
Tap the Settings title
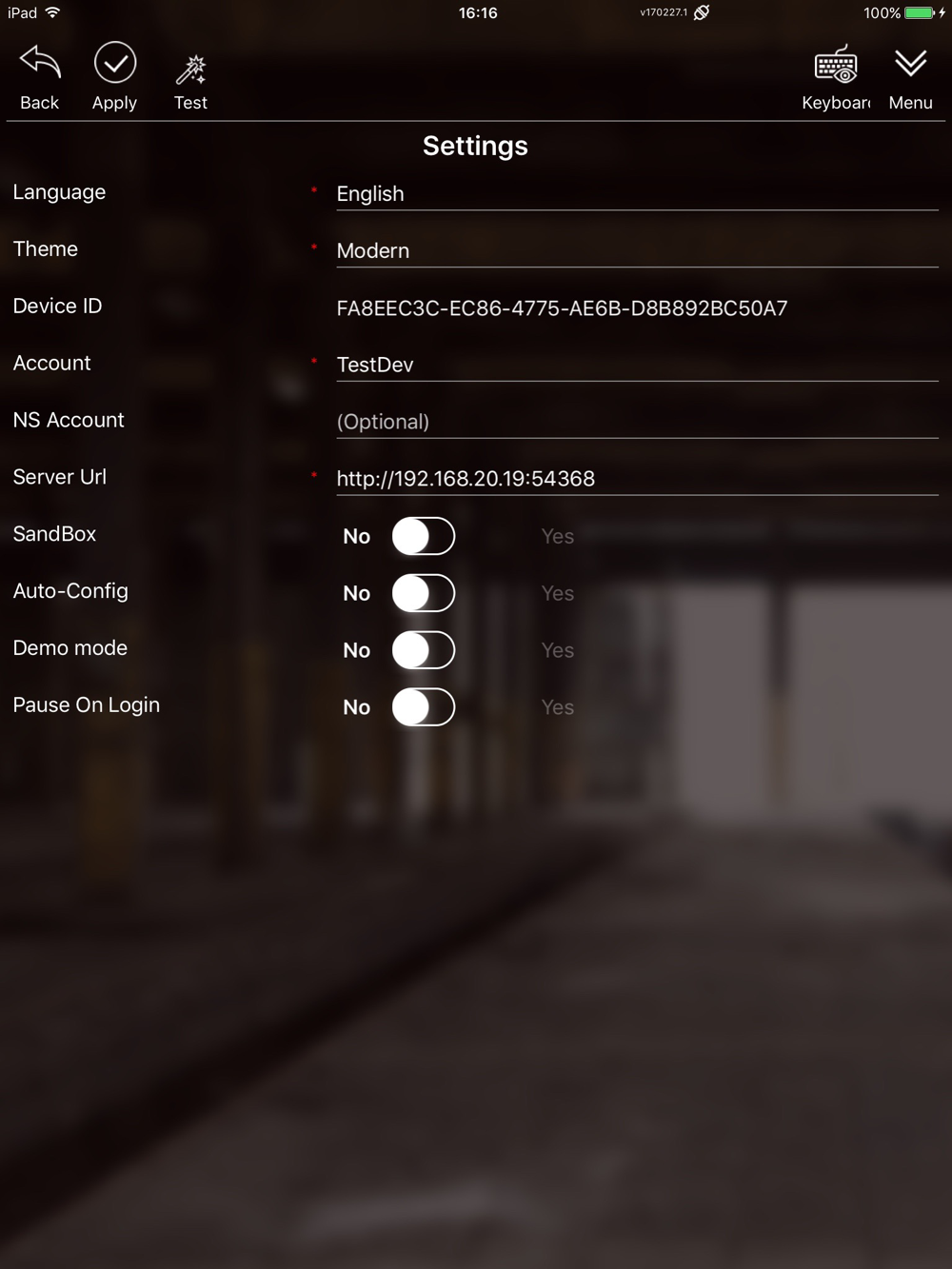[475, 146]
